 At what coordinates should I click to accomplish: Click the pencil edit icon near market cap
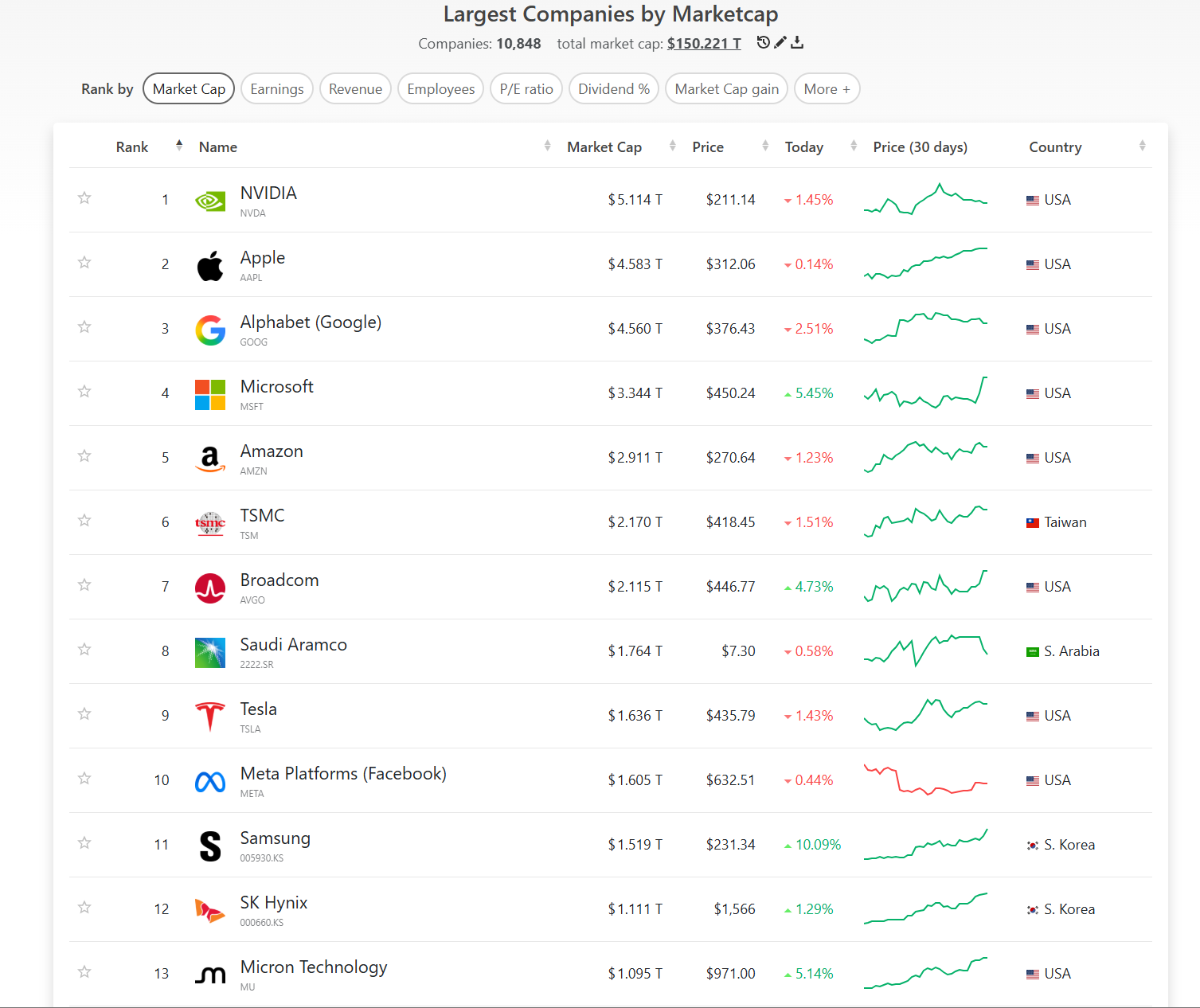click(780, 43)
